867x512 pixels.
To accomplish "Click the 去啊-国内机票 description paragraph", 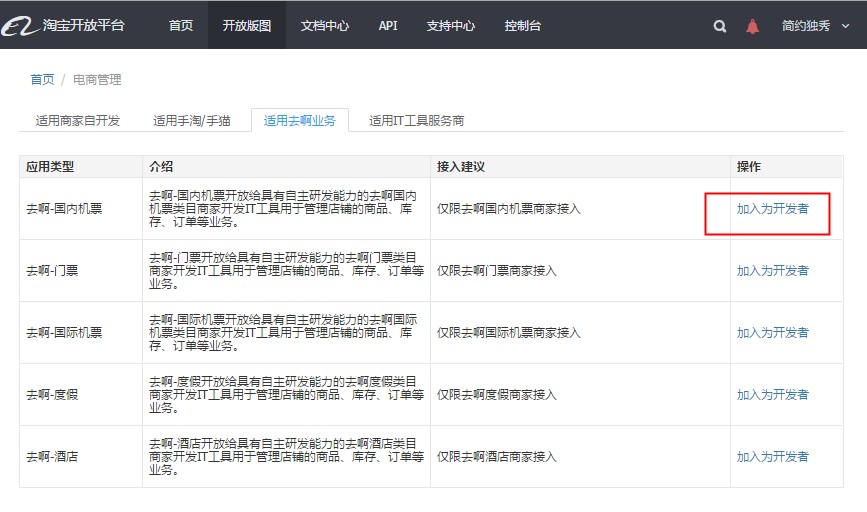I will coord(283,209).
